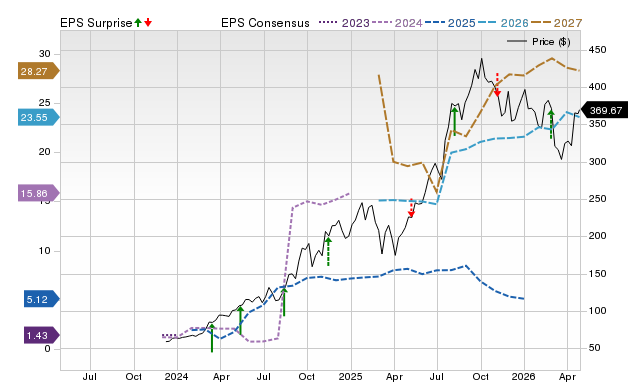Select the 2023 consensus legend entry
The image size is (640, 382).
[344, 23]
